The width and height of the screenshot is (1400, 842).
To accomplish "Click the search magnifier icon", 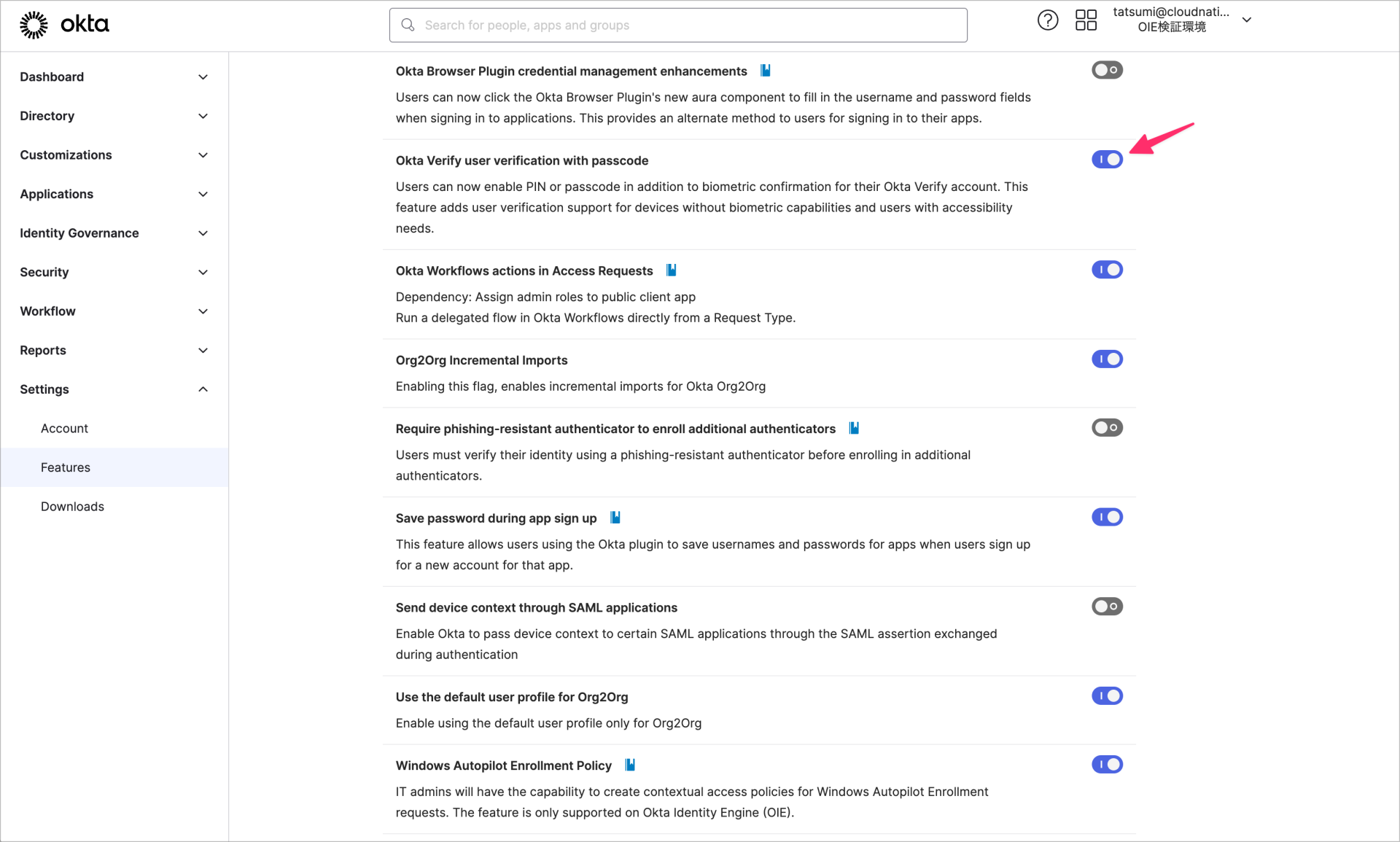I will point(408,25).
